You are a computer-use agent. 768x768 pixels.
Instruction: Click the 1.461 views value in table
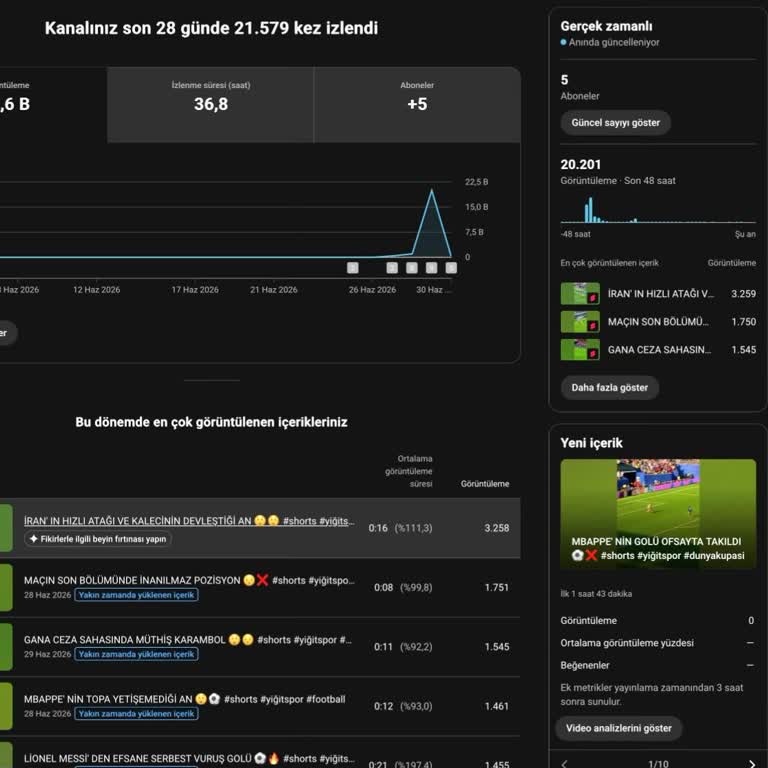click(x=497, y=706)
